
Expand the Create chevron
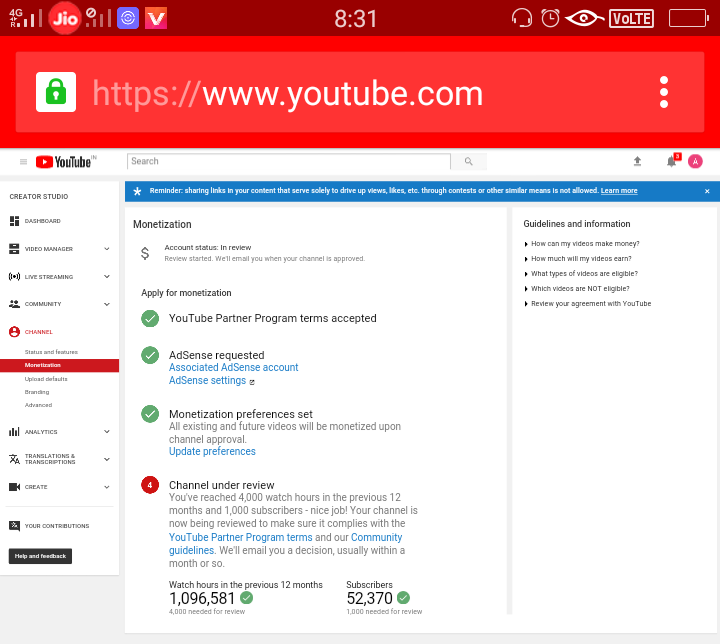(x=107, y=487)
